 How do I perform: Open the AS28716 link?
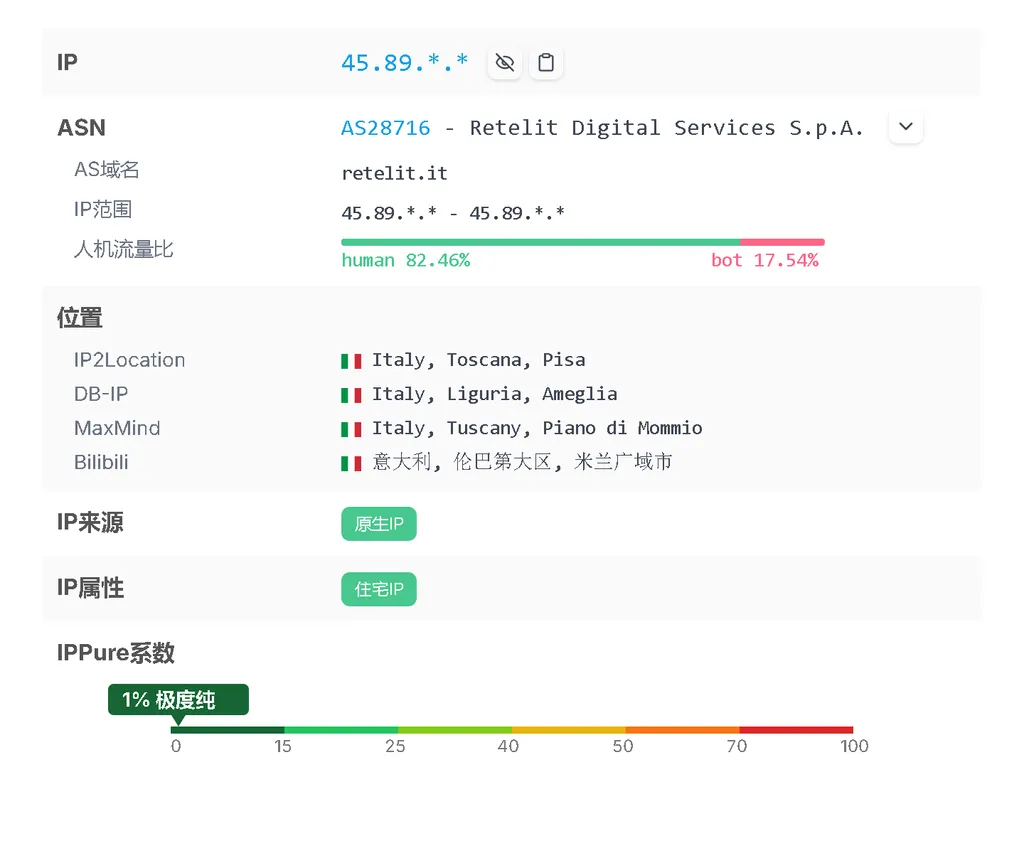coord(386,128)
